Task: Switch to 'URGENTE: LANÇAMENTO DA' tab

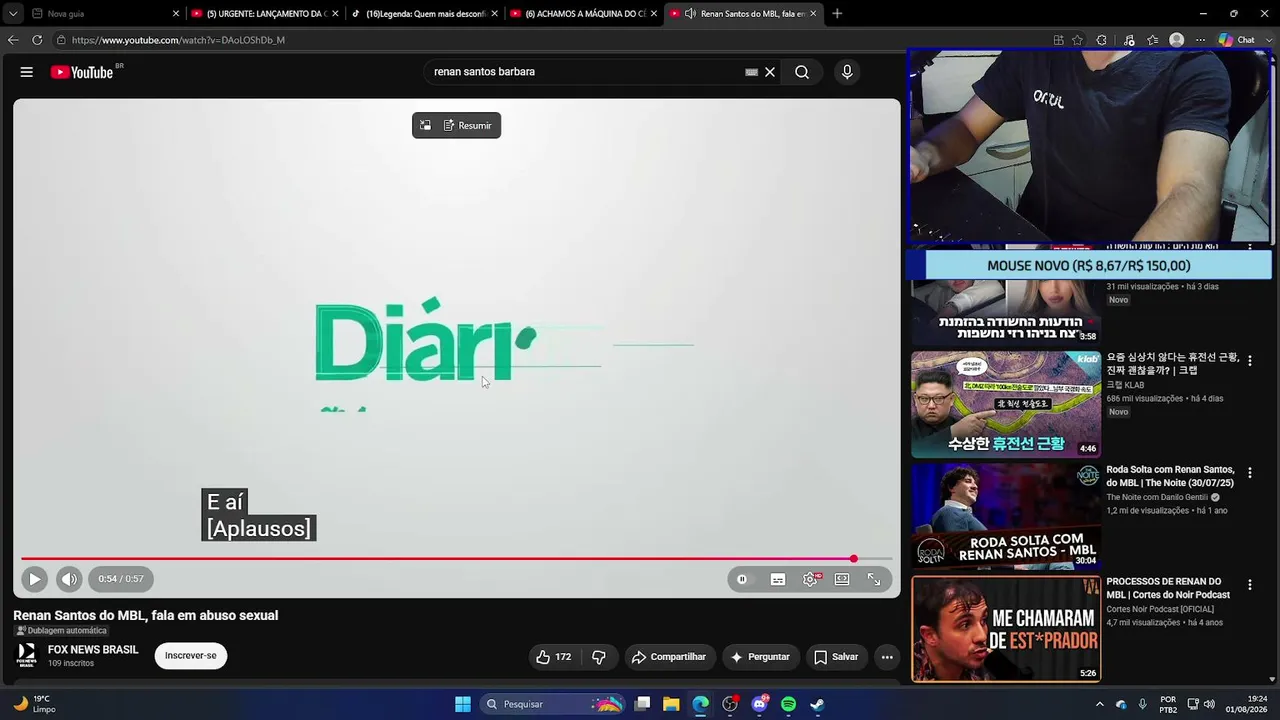Action: tap(265, 14)
